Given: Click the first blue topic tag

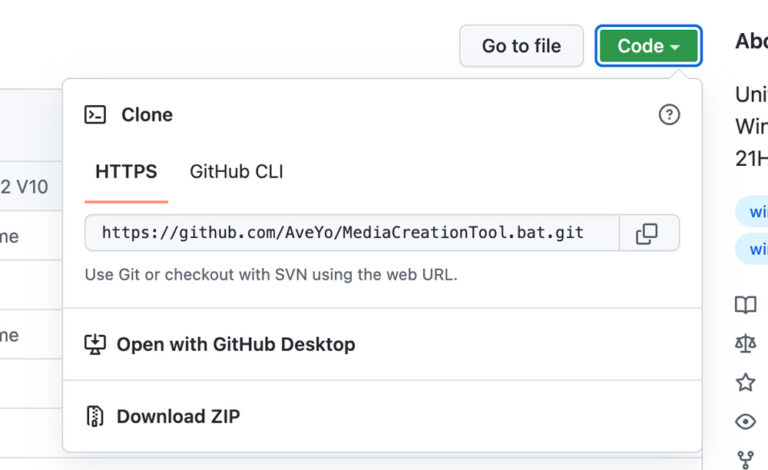Looking at the screenshot, I should (754, 211).
